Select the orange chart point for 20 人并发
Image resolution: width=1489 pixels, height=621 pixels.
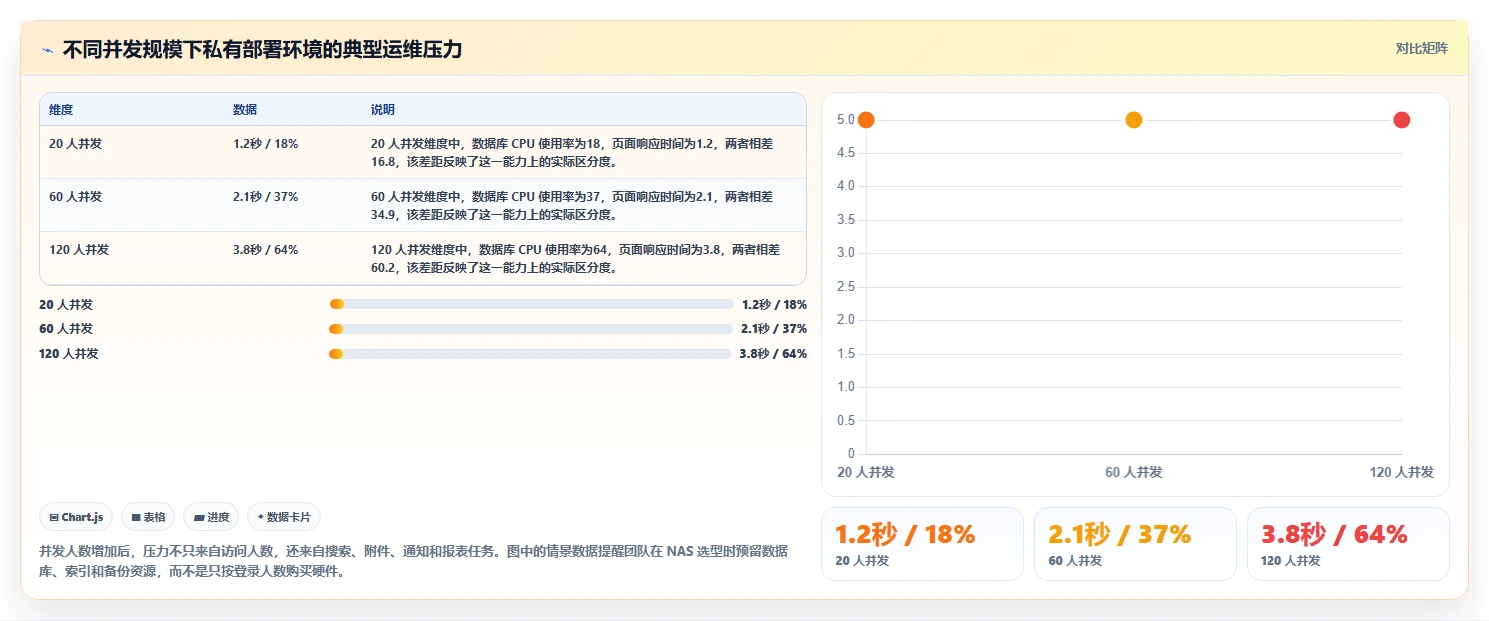pyautogui.click(x=866, y=120)
